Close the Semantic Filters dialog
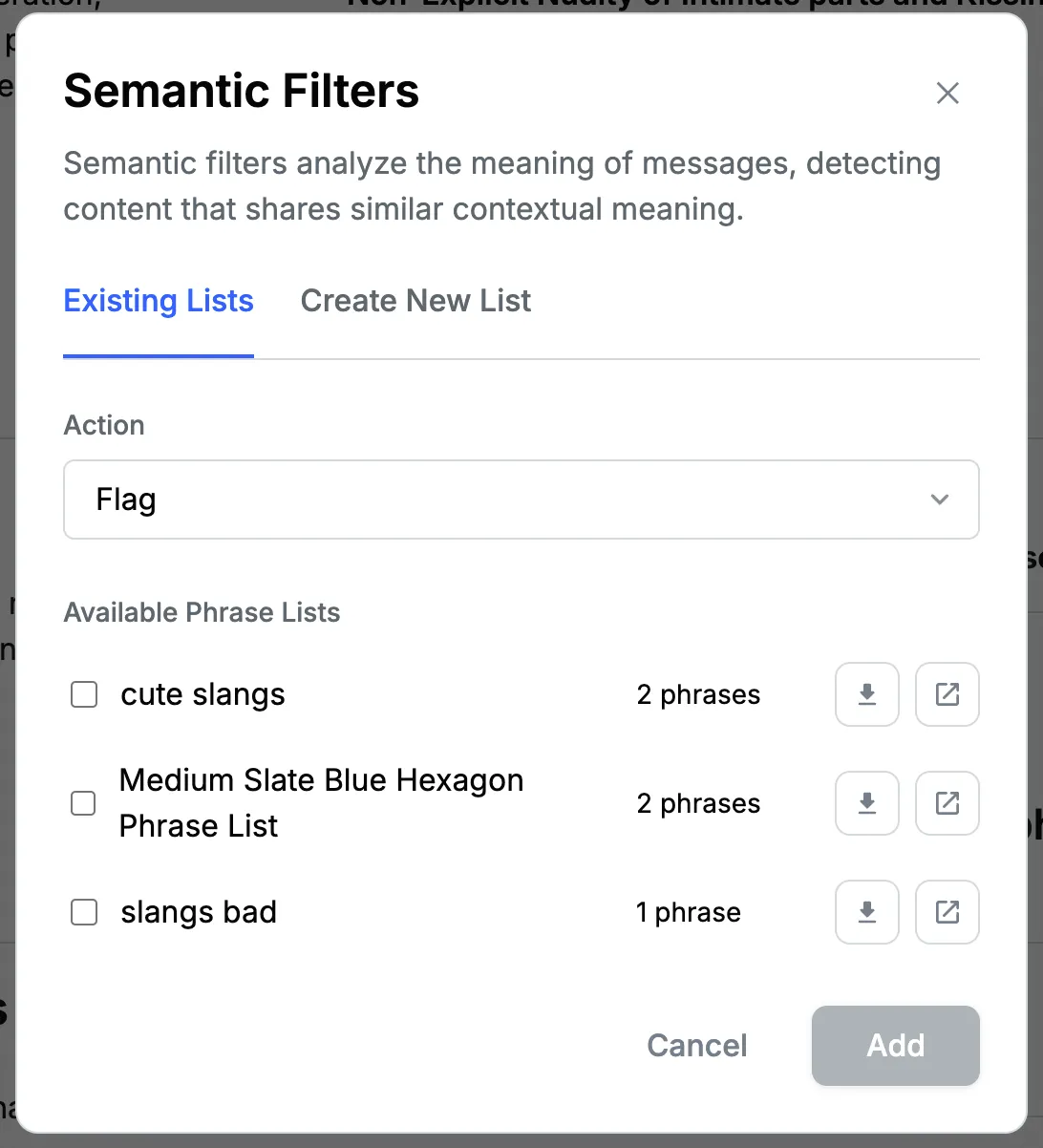Viewport: 1043px width, 1148px height. click(x=947, y=93)
